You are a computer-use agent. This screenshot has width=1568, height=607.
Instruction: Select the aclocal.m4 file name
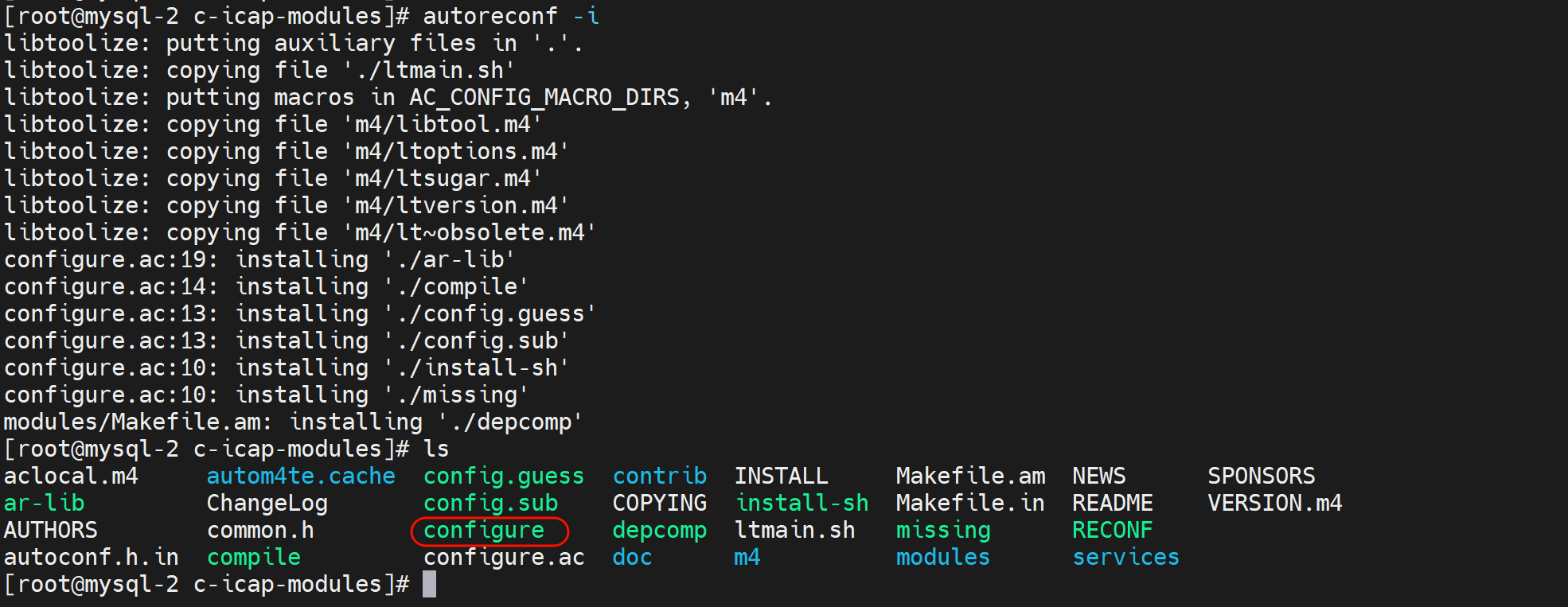(x=71, y=477)
